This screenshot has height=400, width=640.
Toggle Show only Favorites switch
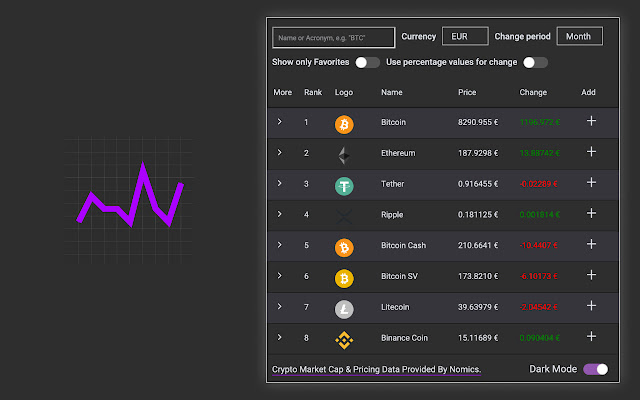point(367,62)
